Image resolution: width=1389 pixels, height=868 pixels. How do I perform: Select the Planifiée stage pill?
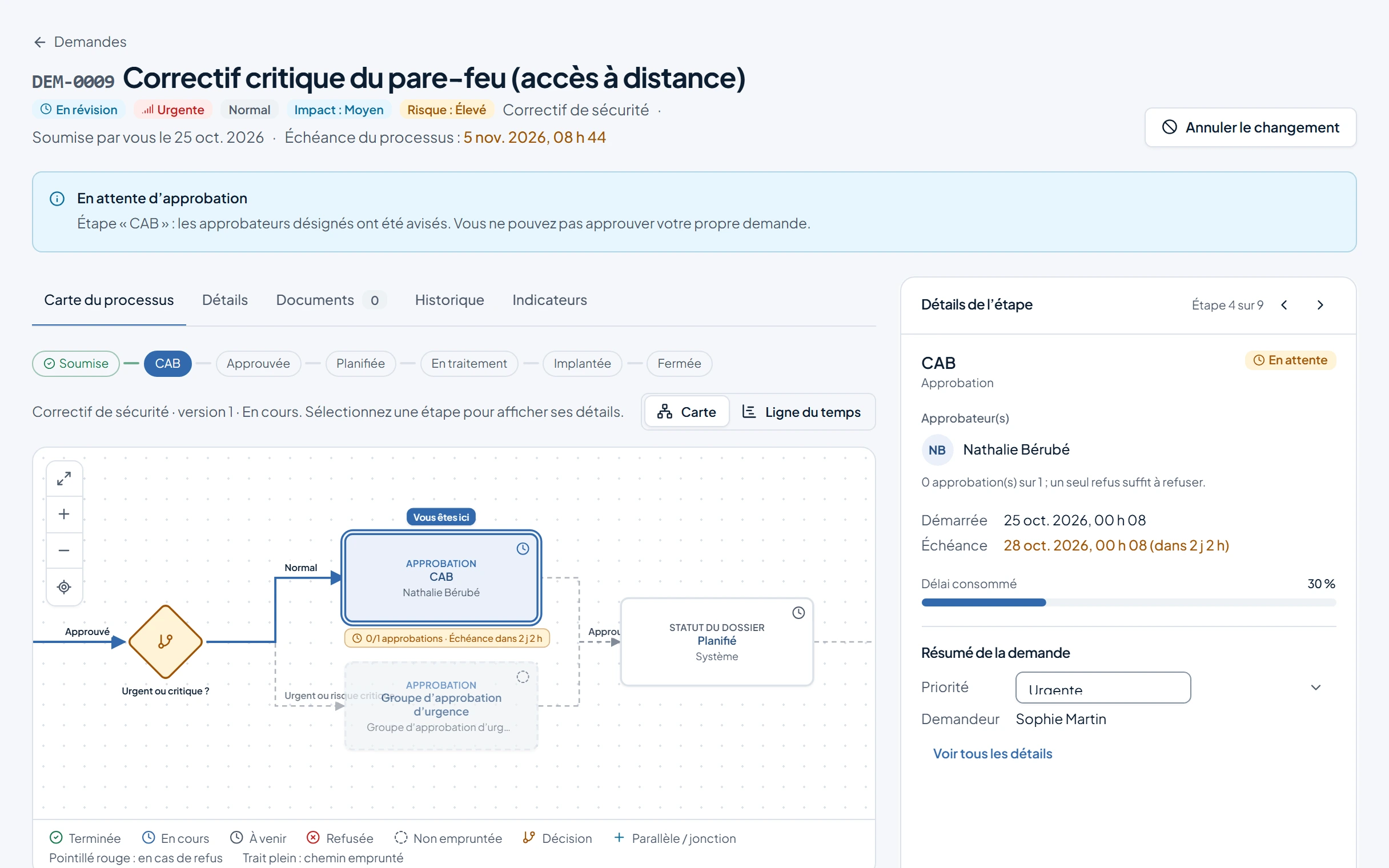pos(360,363)
